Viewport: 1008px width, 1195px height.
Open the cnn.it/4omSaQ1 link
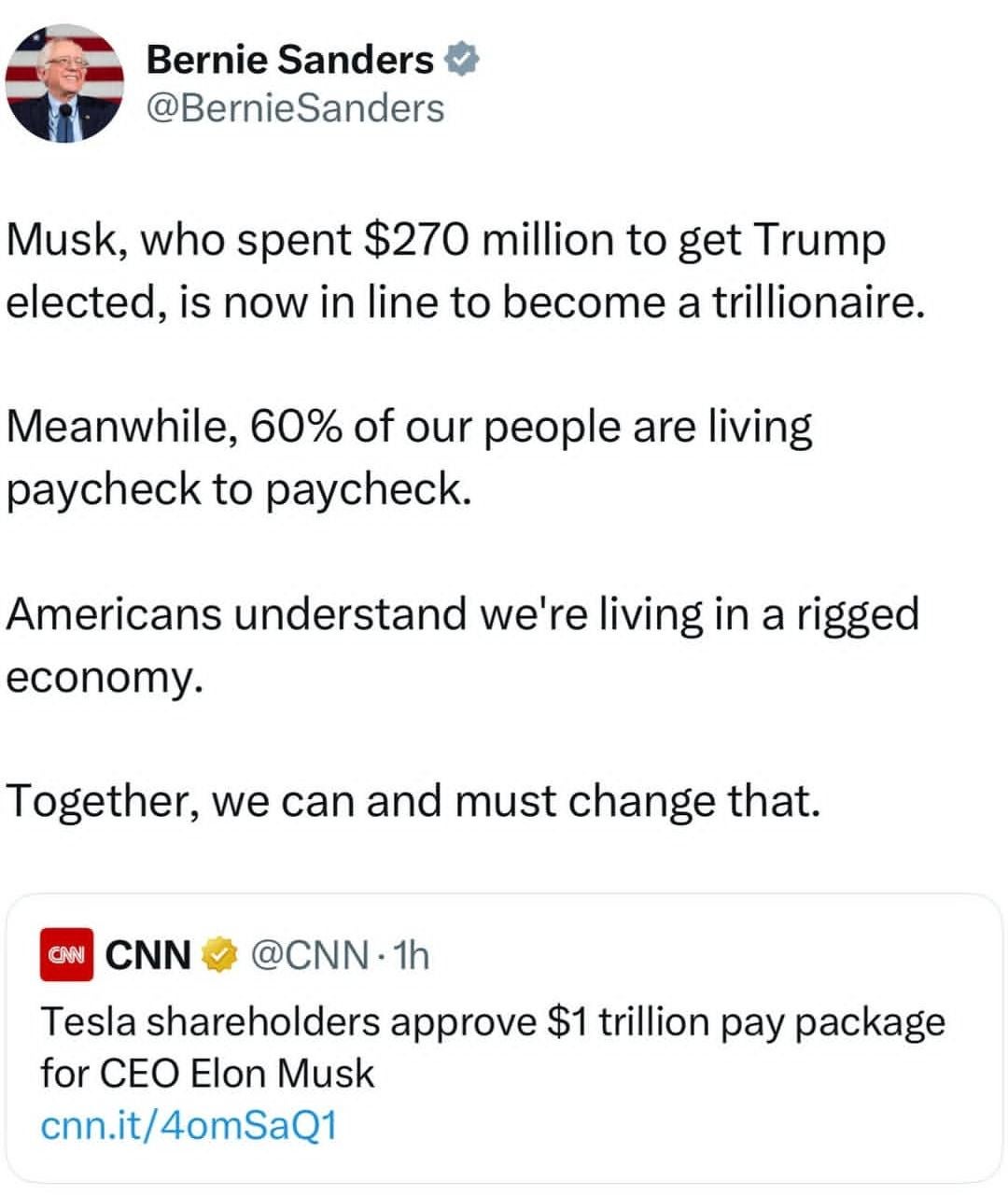coord(188,1126)
